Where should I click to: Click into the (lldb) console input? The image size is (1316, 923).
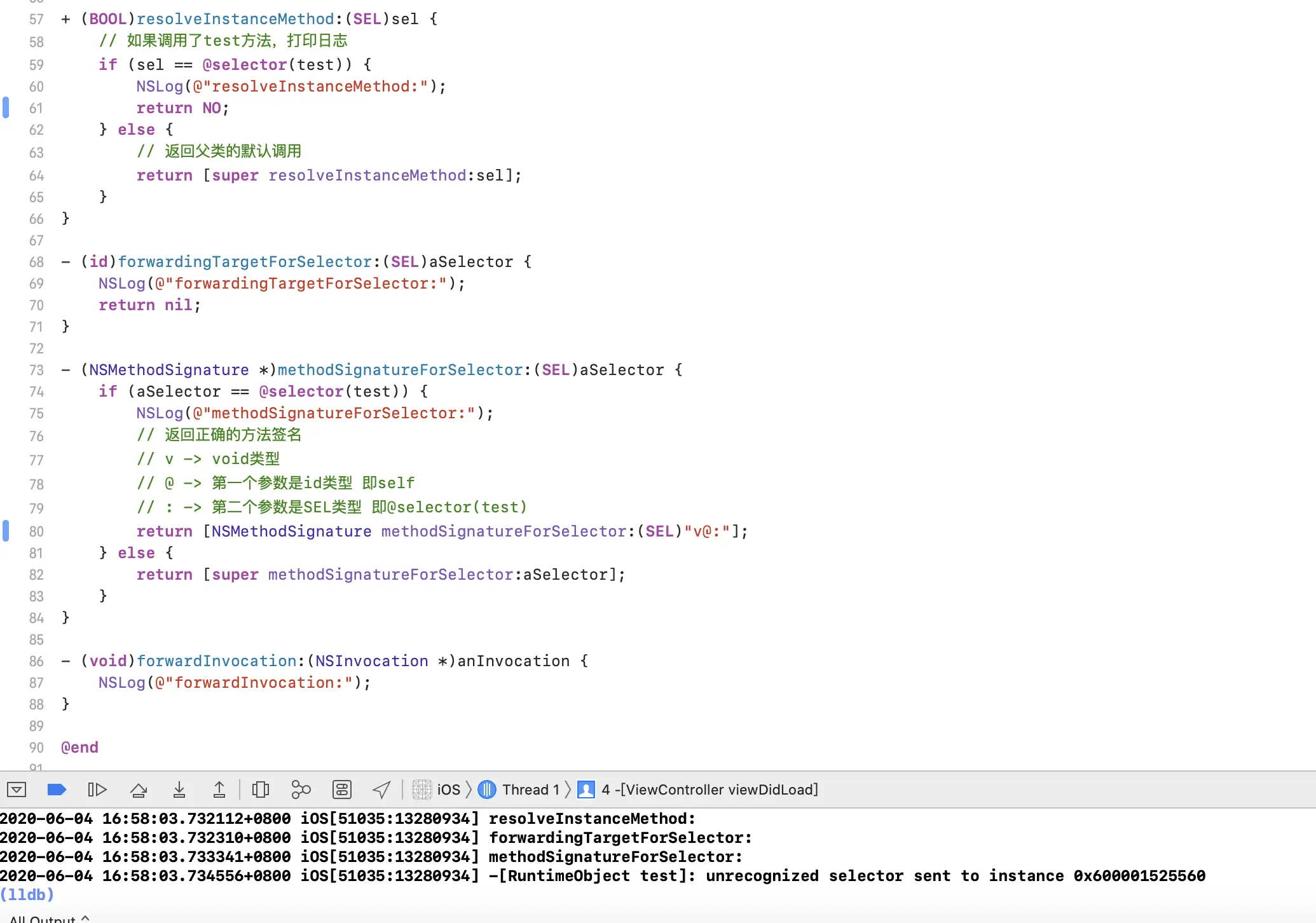(127, 894)
